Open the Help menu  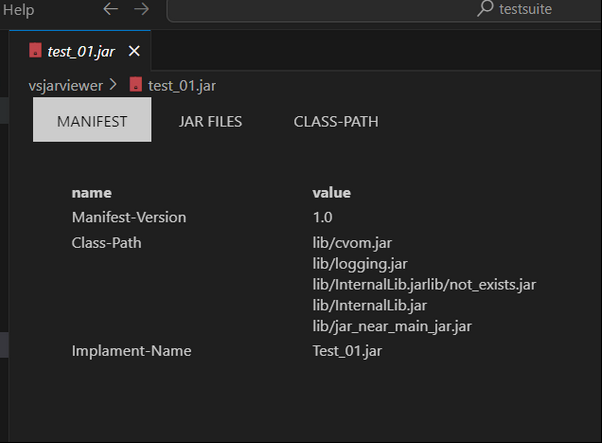click(x=17, y=10)
